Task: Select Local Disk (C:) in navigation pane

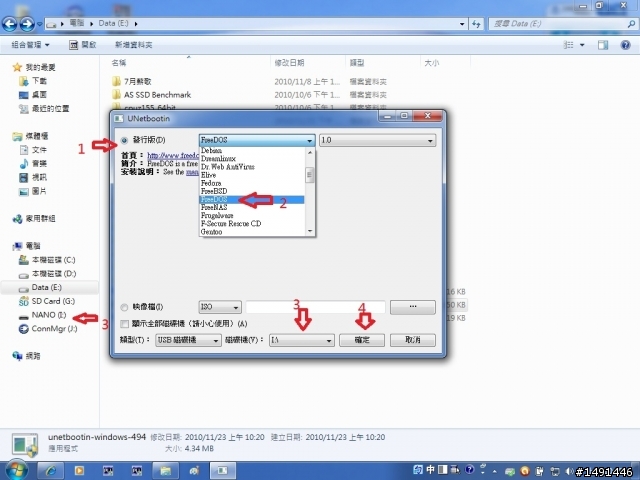Action: [x=47, y=260]
